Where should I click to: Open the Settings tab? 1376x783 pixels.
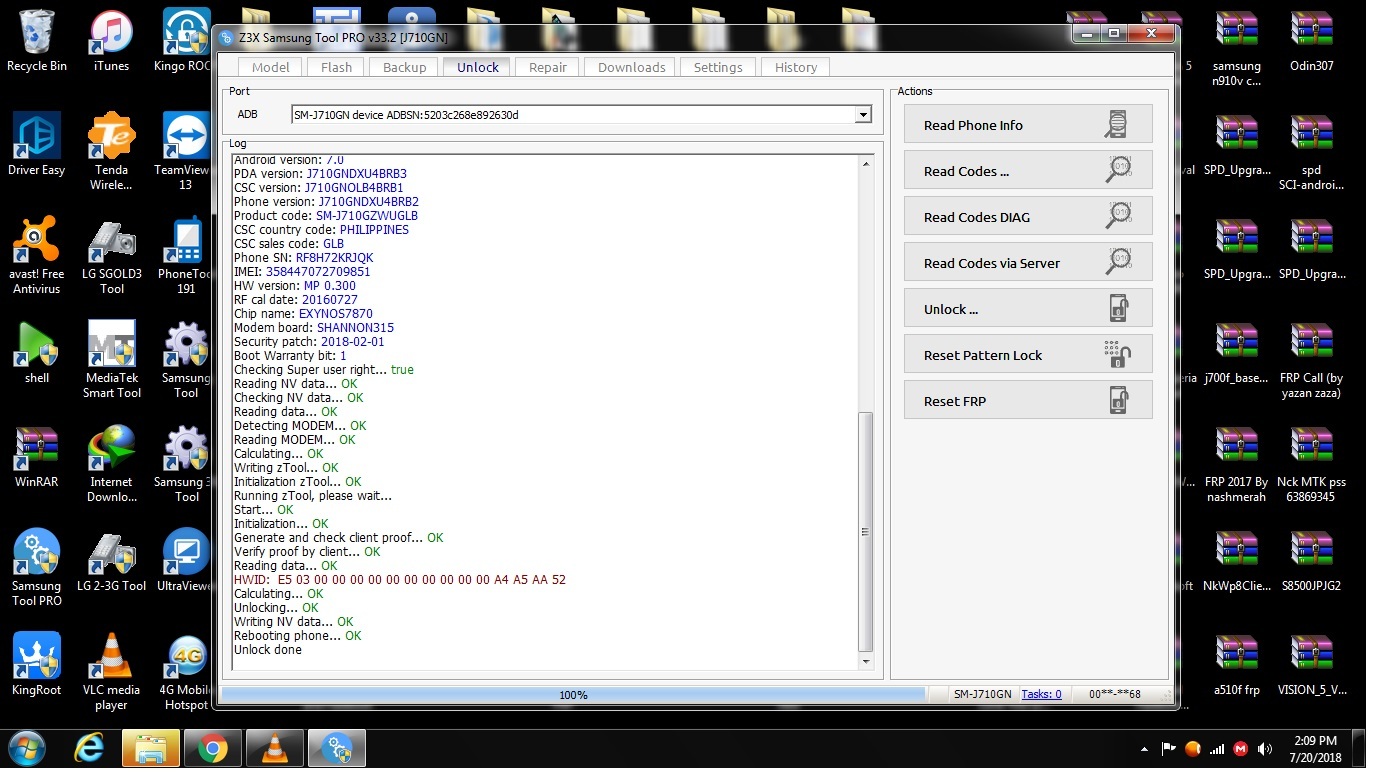point(718,67)
